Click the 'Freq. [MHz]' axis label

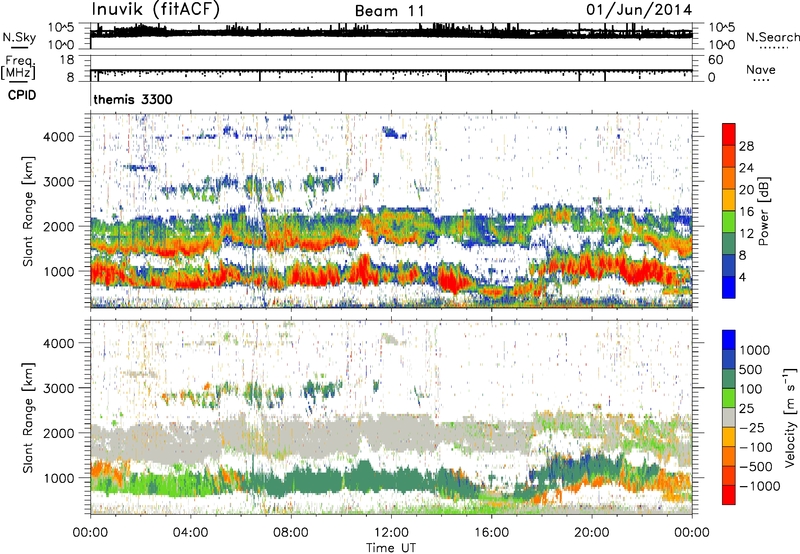(18, 67)
